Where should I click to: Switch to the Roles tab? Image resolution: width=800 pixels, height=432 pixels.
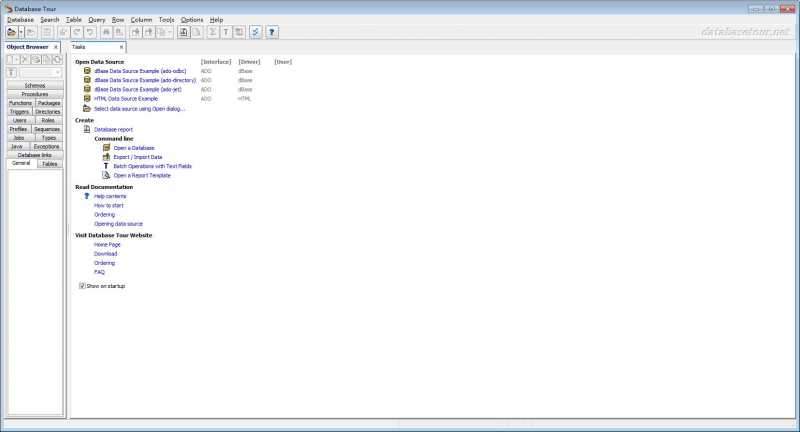48,120
